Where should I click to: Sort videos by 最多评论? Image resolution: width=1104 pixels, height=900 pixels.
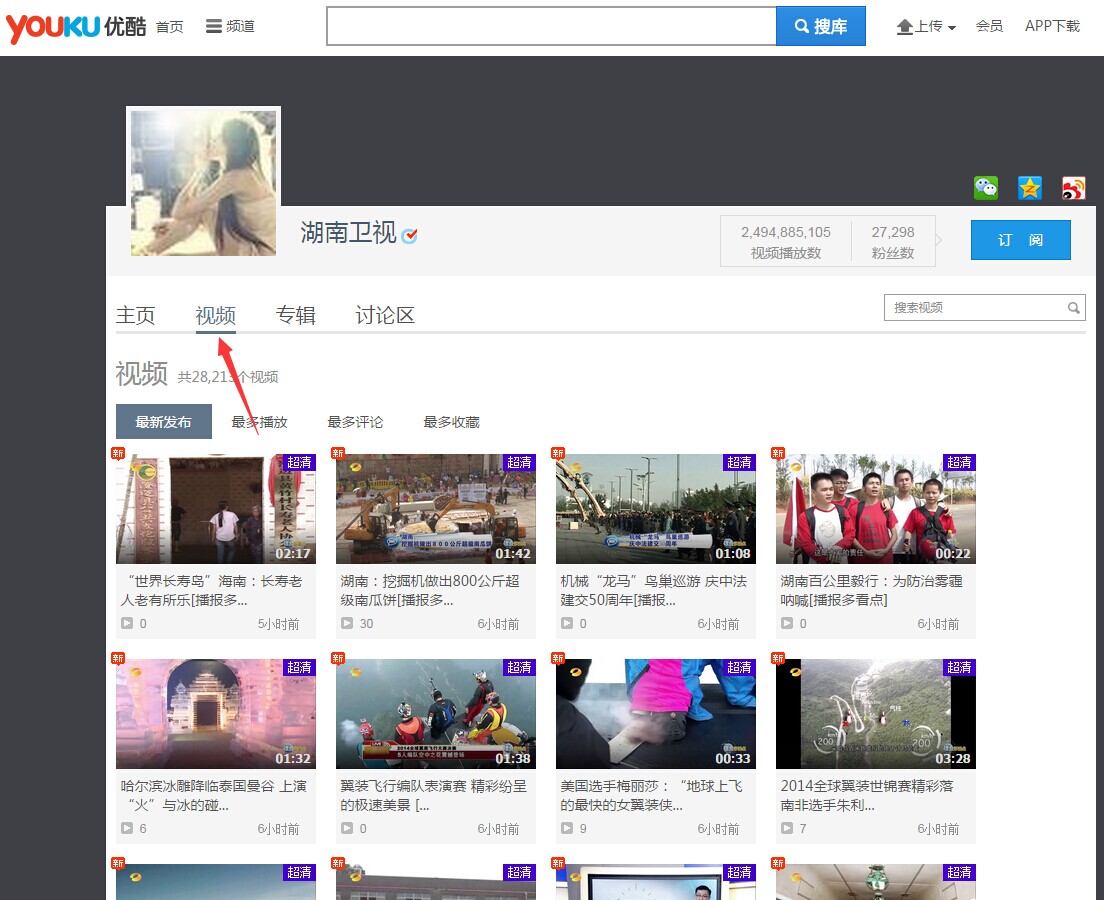tap(356, 422)
